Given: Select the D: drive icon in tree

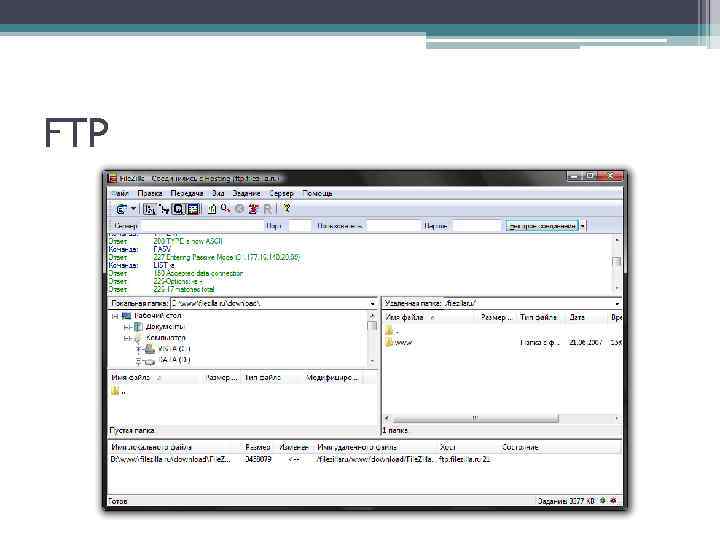Looking at the screenshot, I should (150, 361).
